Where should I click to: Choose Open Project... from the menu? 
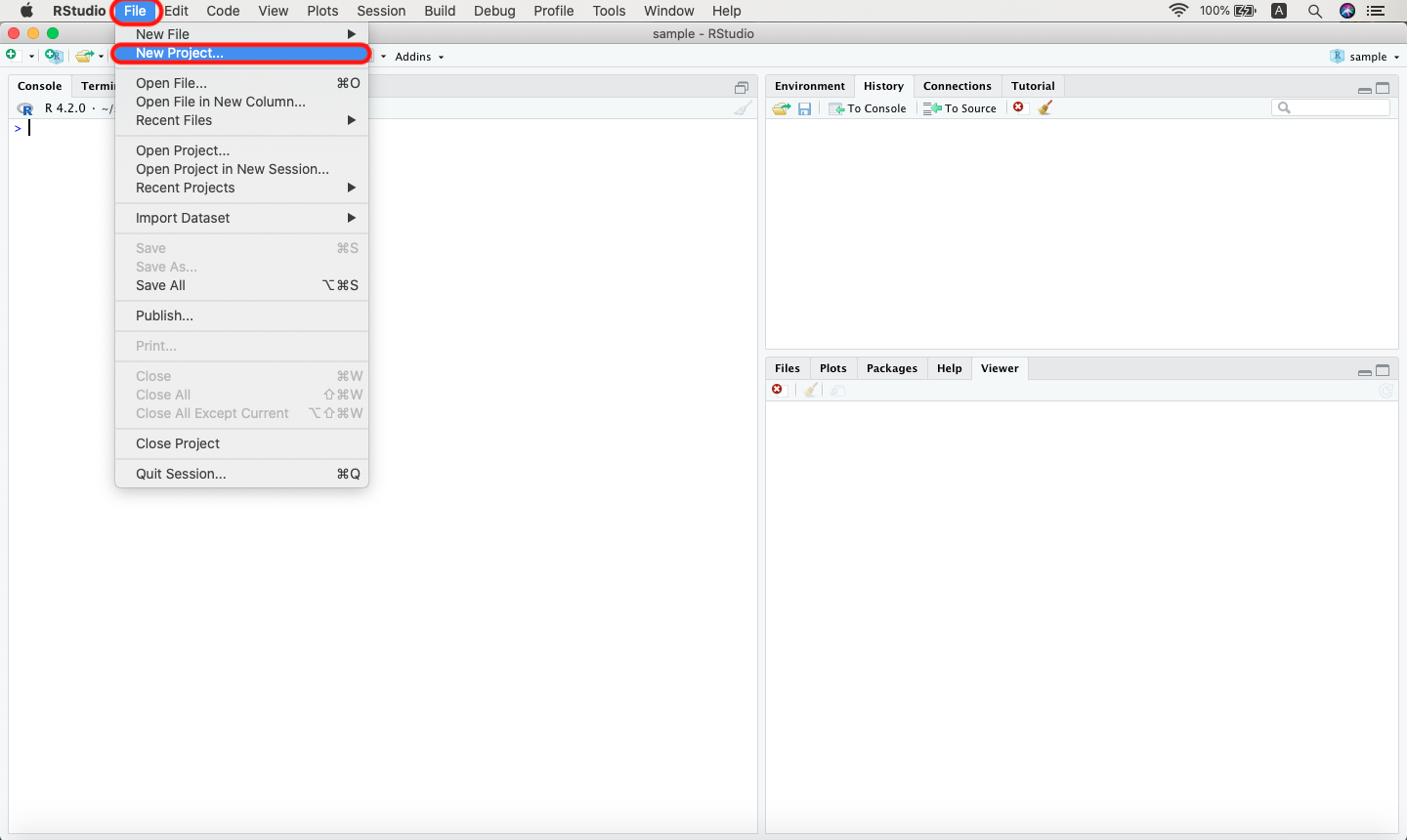tap(241, 150)
